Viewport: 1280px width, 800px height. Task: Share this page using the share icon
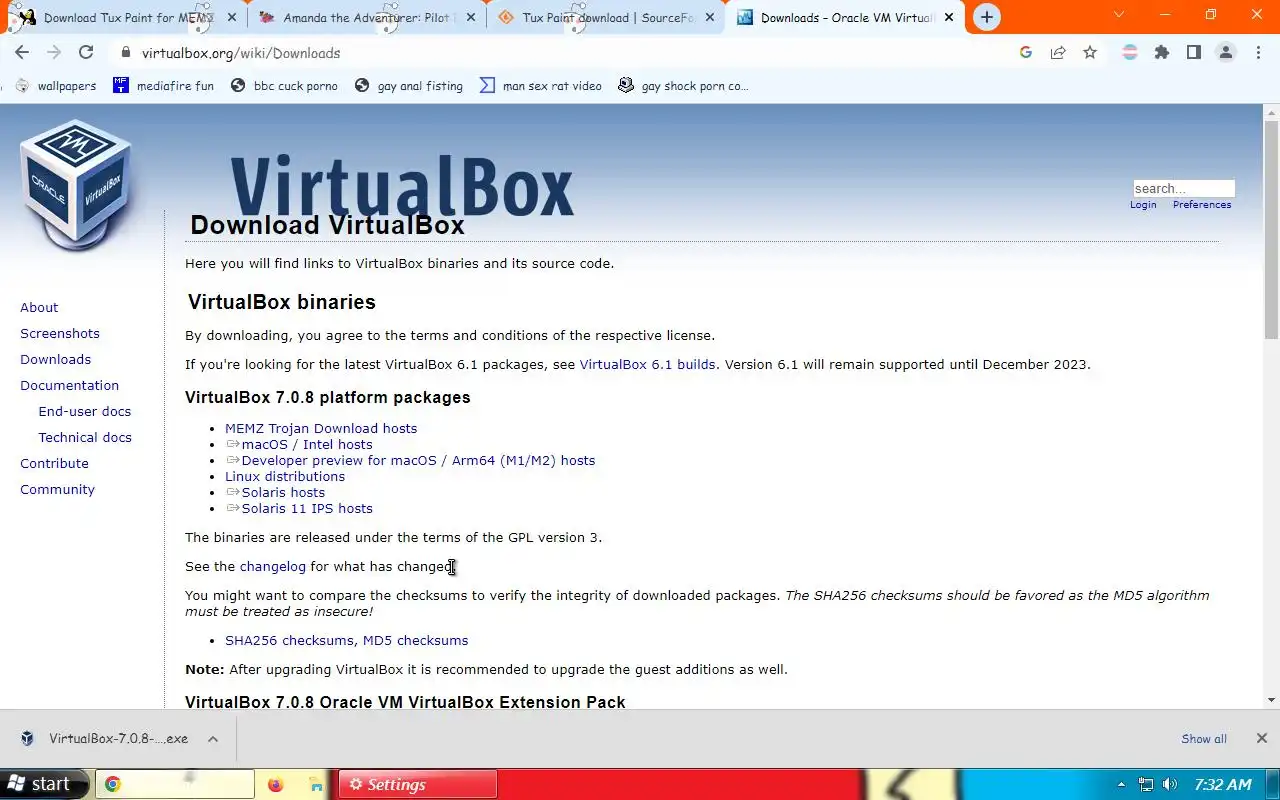tap(1058, 53)
